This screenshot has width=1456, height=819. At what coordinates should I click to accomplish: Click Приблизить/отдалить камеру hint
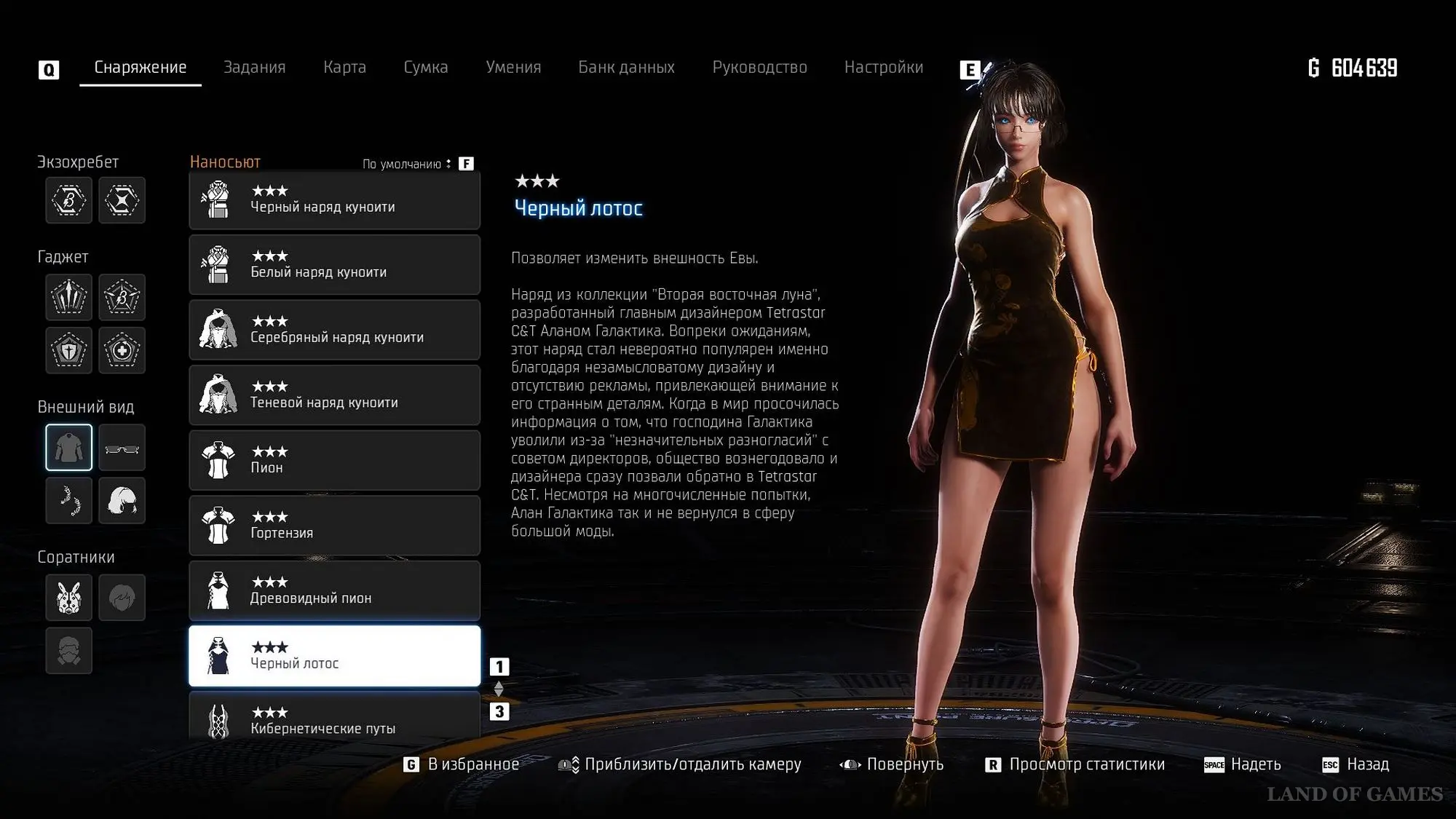(680, 764)
